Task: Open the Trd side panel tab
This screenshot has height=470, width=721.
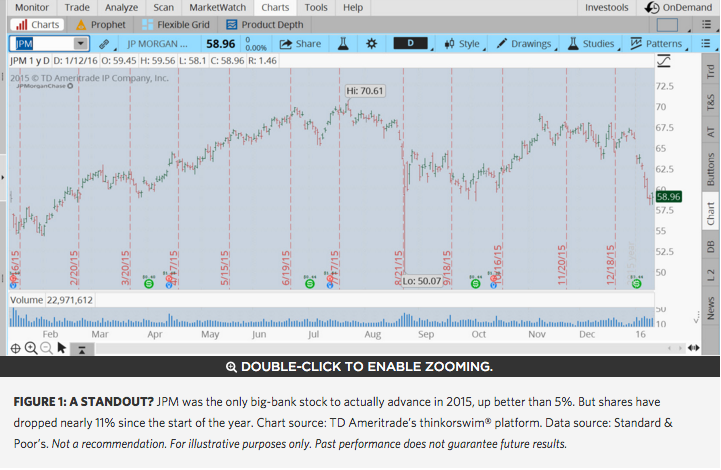Action: (711, 70)
